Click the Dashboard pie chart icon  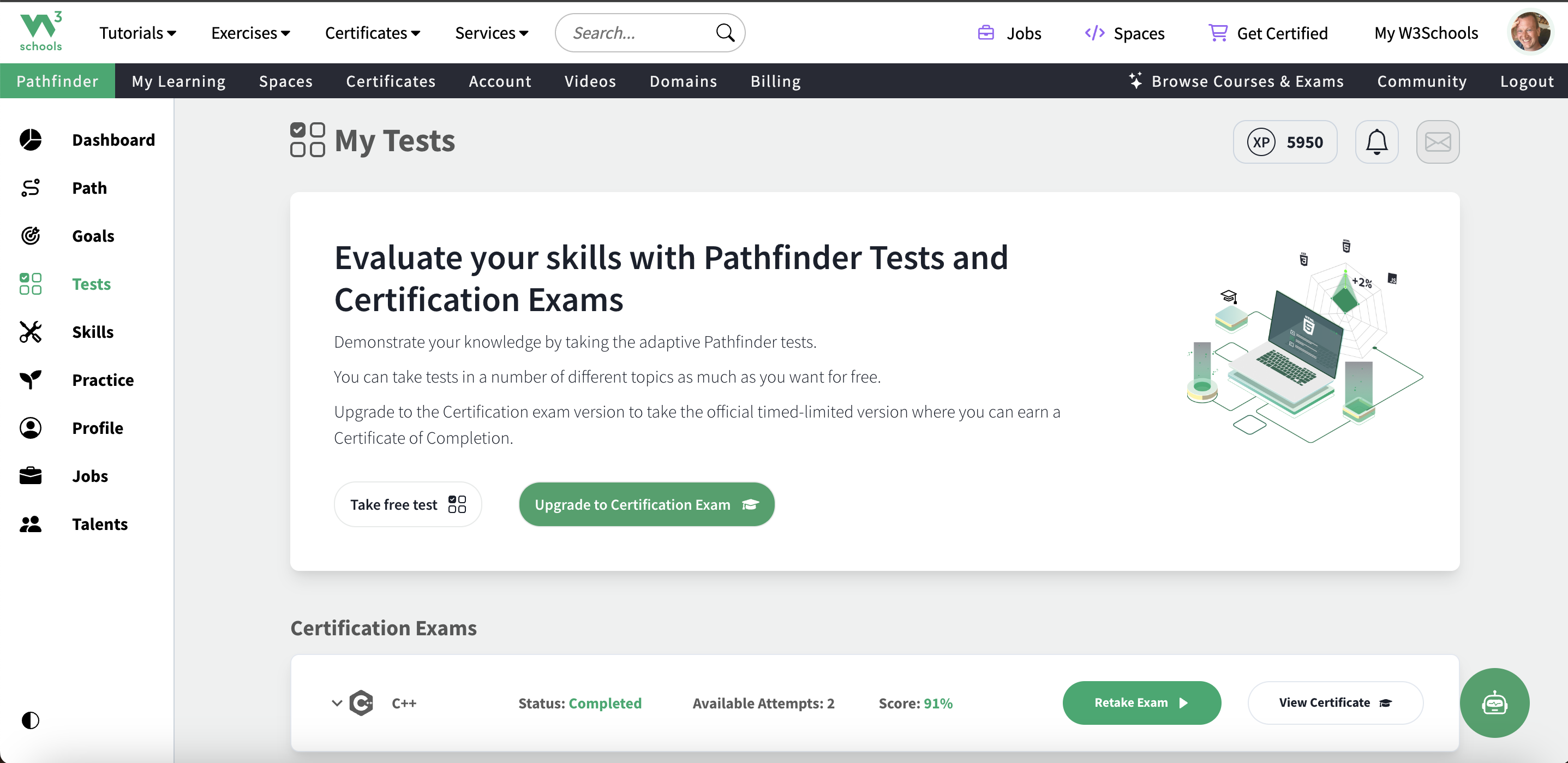[31, 140]
